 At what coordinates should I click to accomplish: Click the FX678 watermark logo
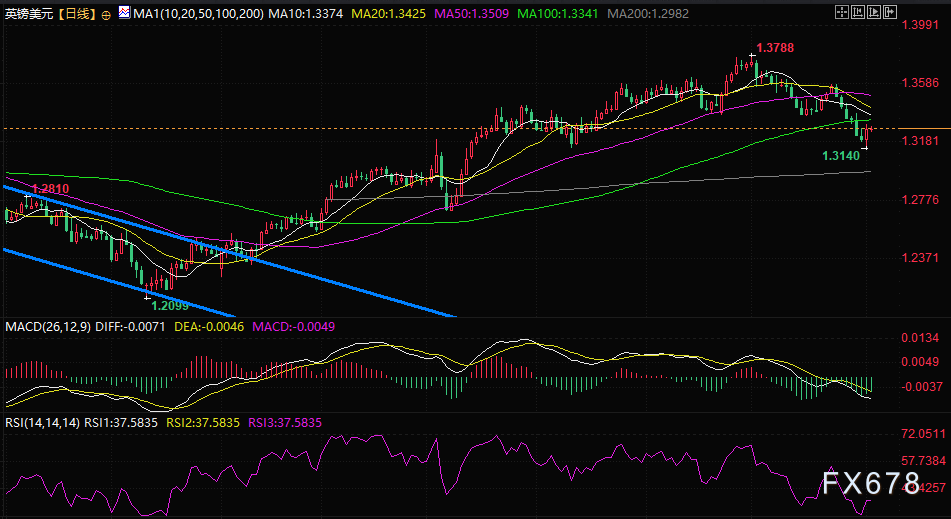coord(870,484)
